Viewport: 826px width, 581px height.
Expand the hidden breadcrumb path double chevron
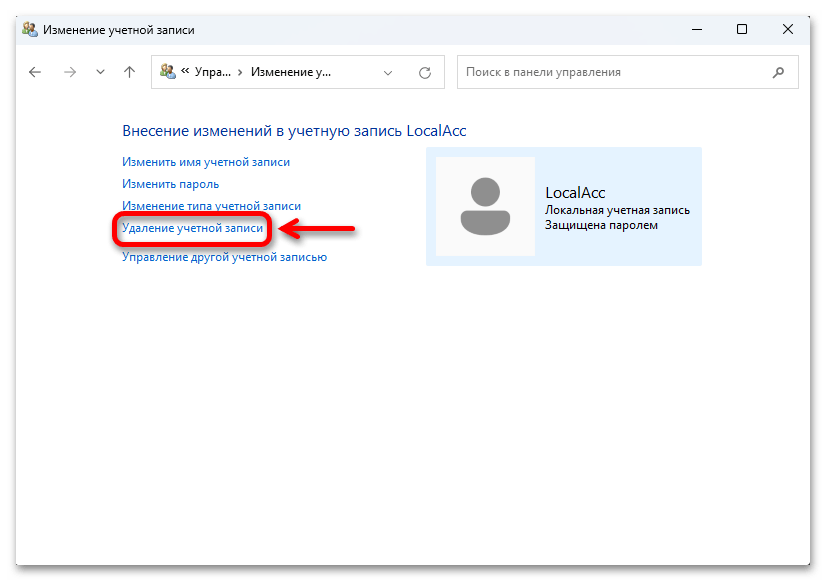185,70
